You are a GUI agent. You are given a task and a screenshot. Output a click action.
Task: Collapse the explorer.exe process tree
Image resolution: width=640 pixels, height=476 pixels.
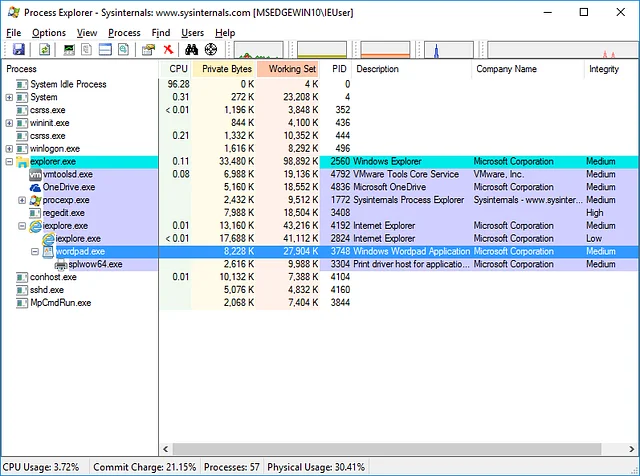click(9, 161)
